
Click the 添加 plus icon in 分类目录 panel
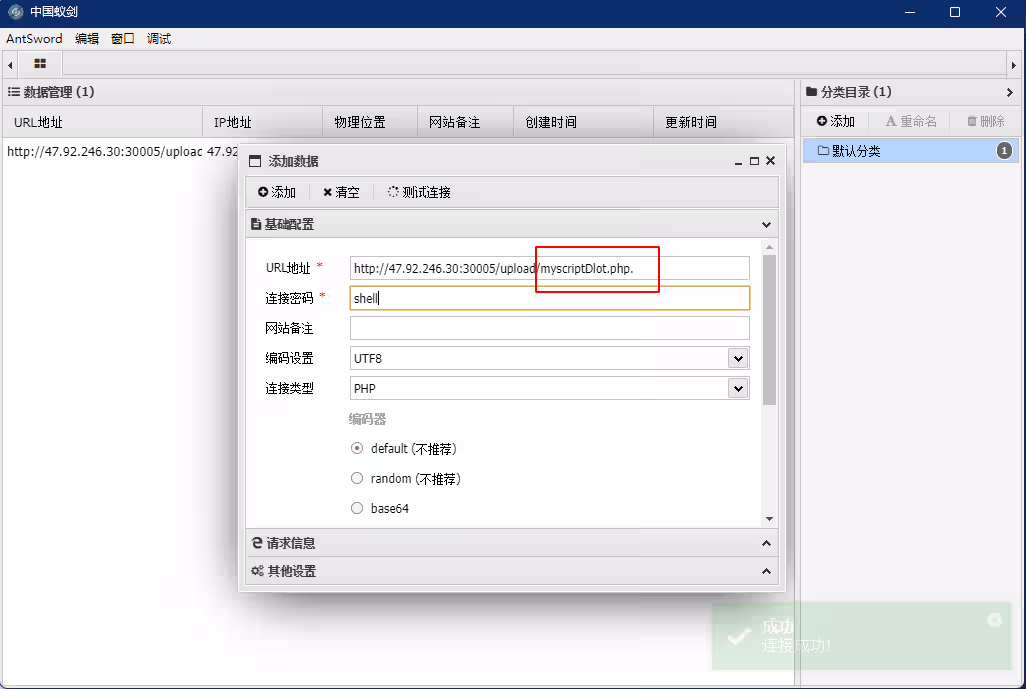coord(823,121)
